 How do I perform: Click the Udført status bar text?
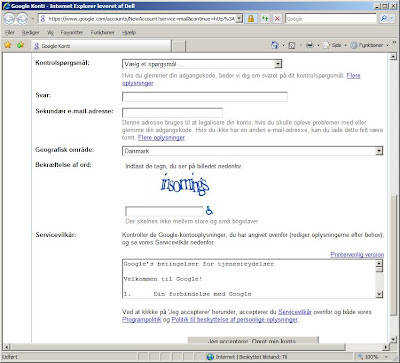(10, 357)
